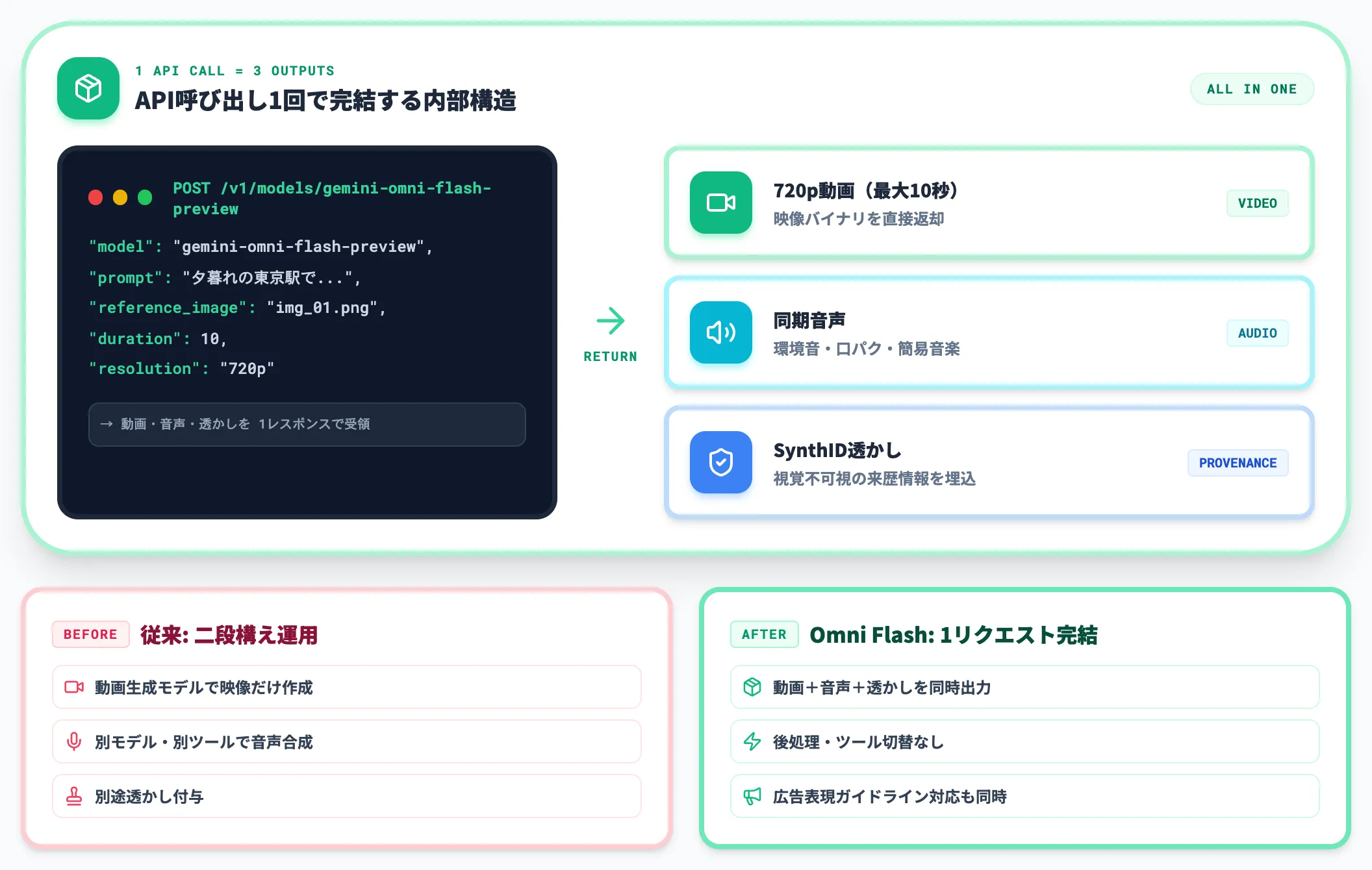Click the microphone icon in 音声合成 row
Image resolution: width=1372 pixels, height=870 pixels.
74,741
